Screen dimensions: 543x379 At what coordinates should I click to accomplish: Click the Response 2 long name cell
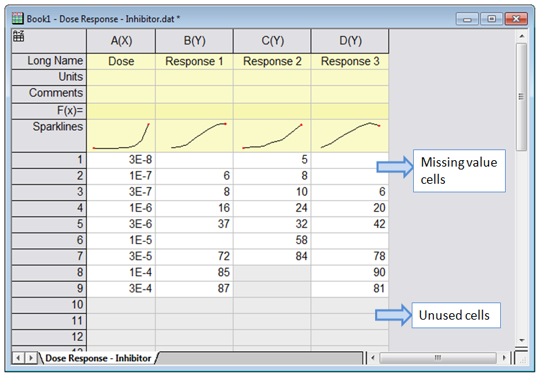pos(273,61)
